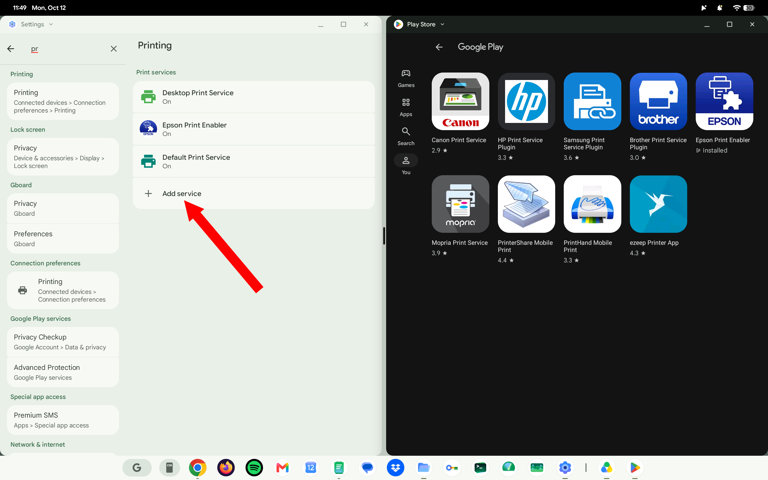
Task: Click the clock in status bar
Action: pos(19,8)
